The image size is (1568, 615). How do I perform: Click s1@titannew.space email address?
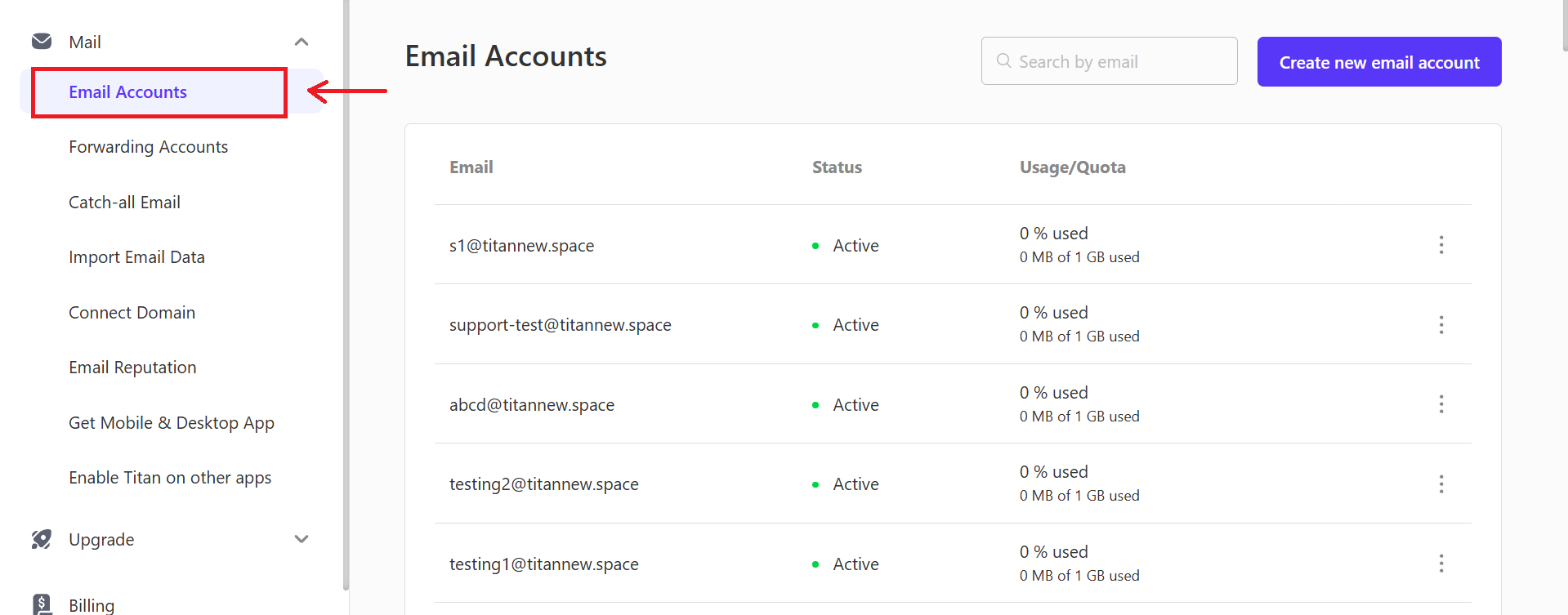521,246
